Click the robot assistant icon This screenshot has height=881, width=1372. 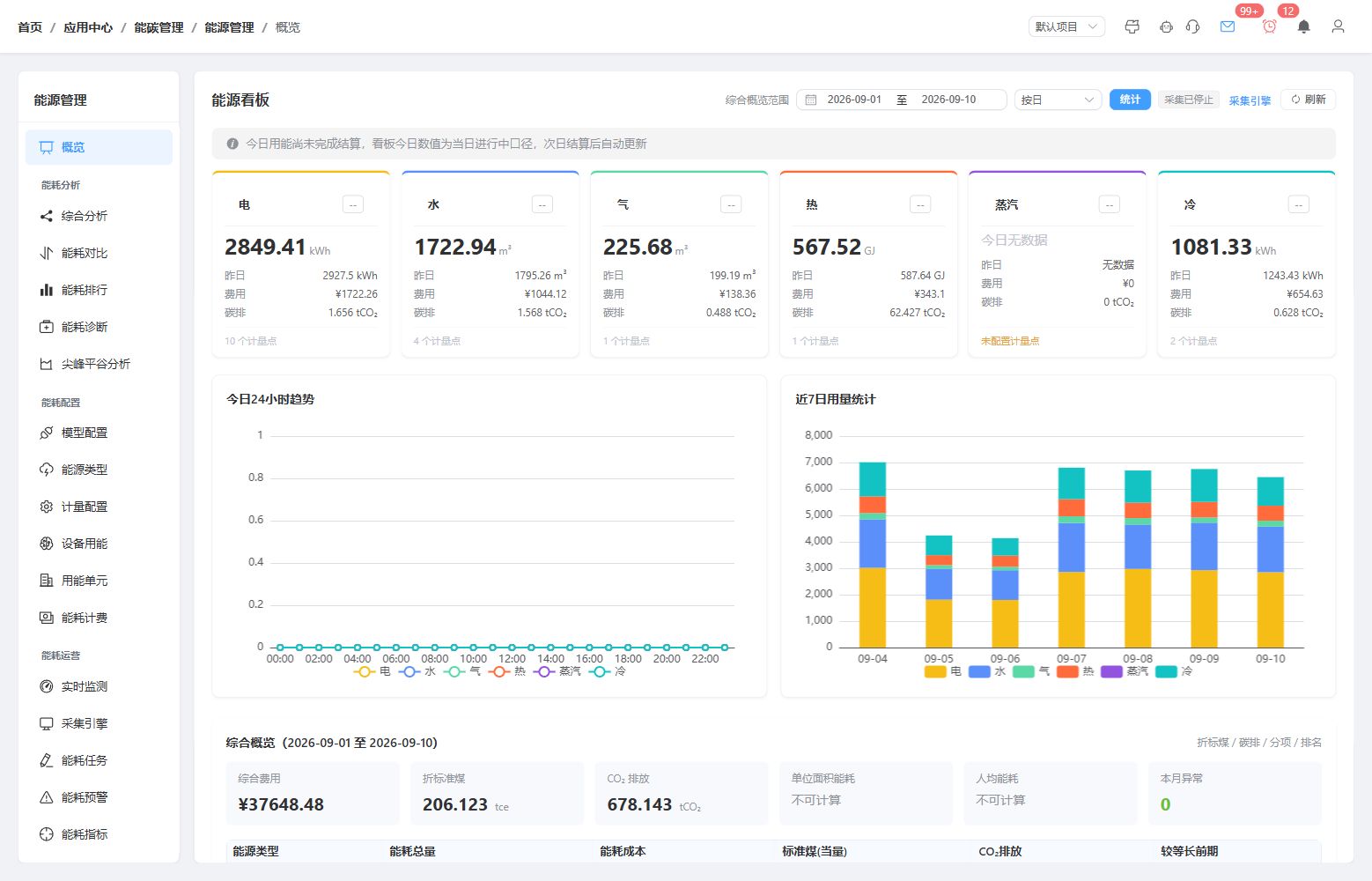[x=1166, y=26]
